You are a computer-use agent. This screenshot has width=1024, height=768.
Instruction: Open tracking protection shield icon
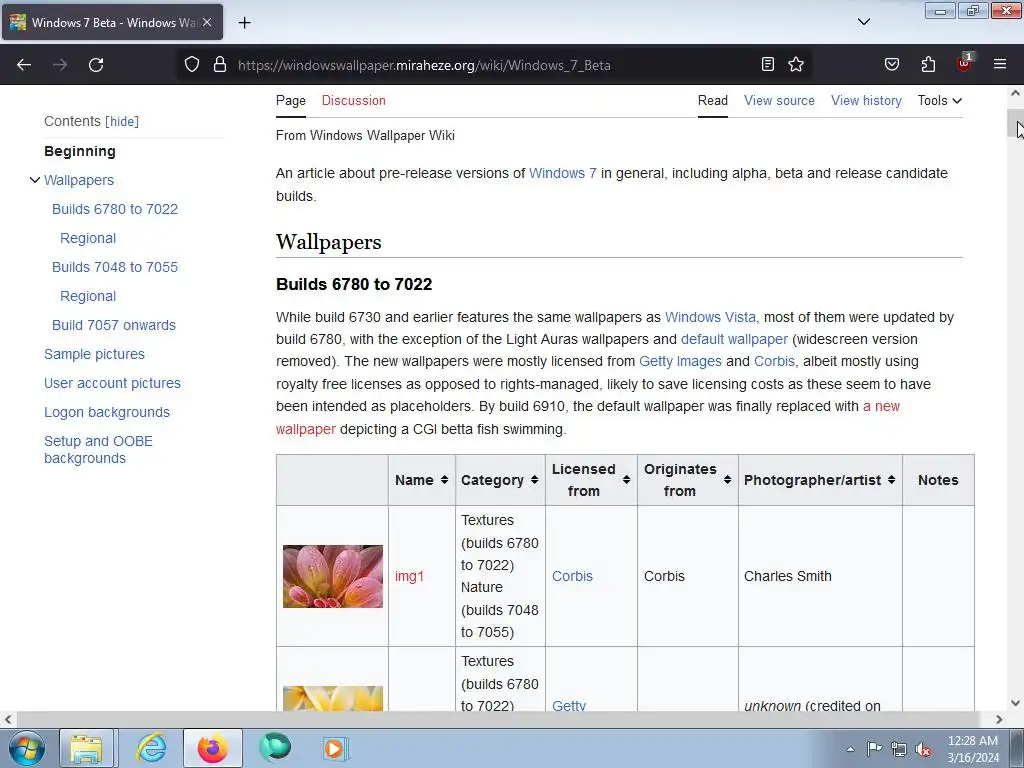191,65
